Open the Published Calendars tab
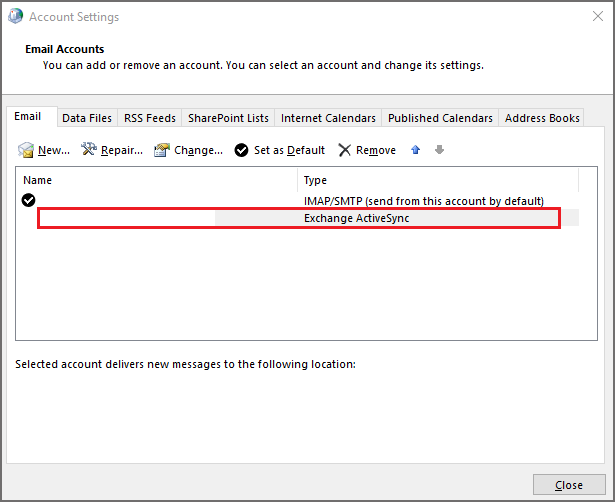 click(440, 118)
